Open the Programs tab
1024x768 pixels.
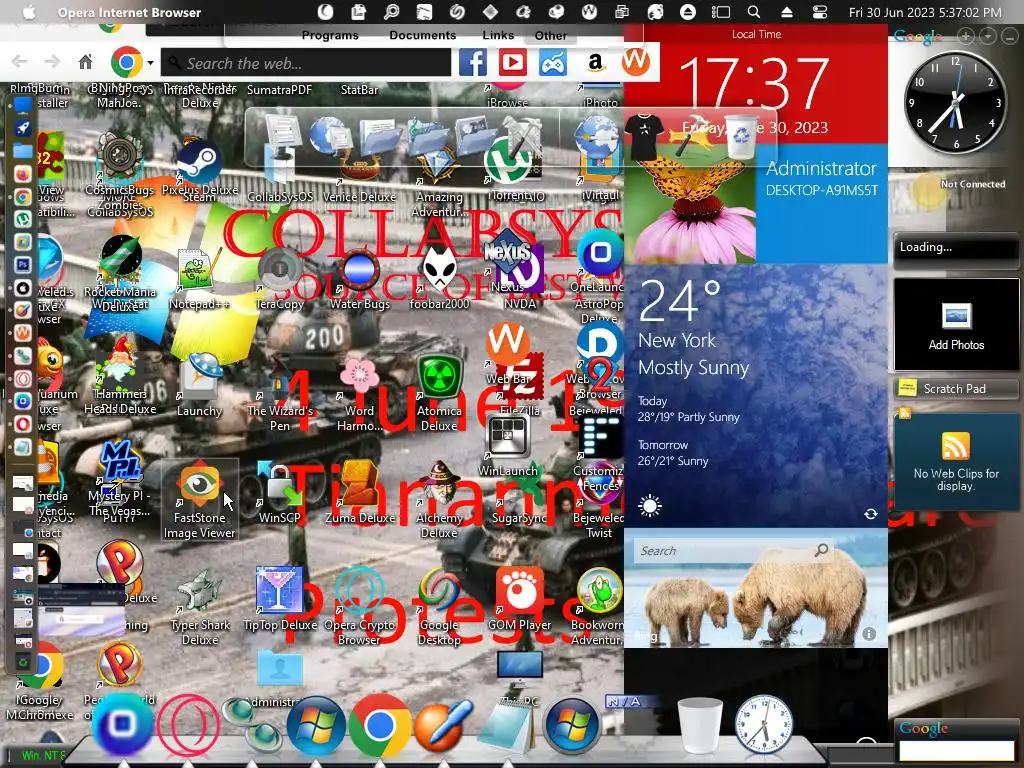coord(330,35)
